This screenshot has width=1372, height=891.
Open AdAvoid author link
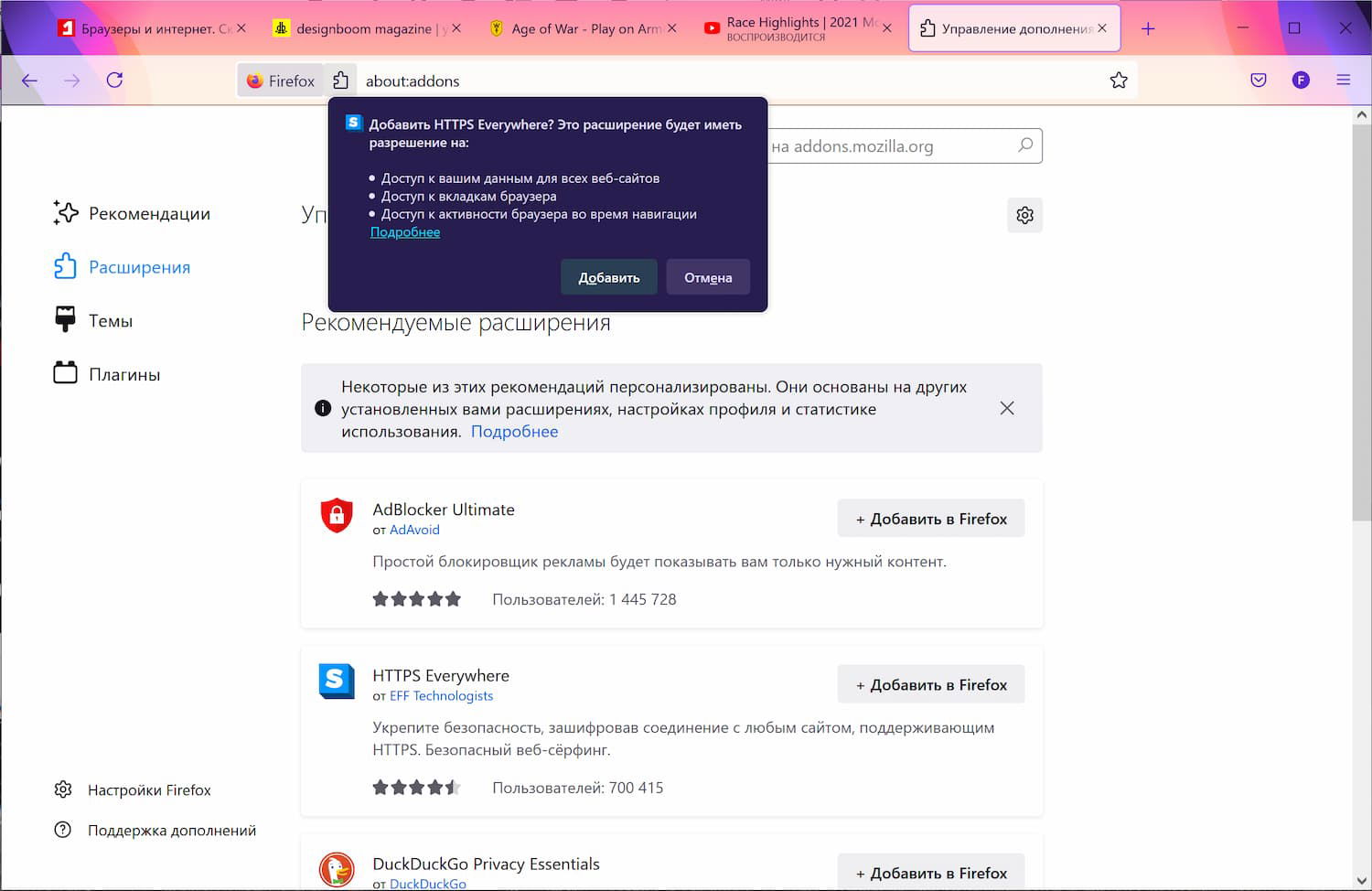pos(414,530)
